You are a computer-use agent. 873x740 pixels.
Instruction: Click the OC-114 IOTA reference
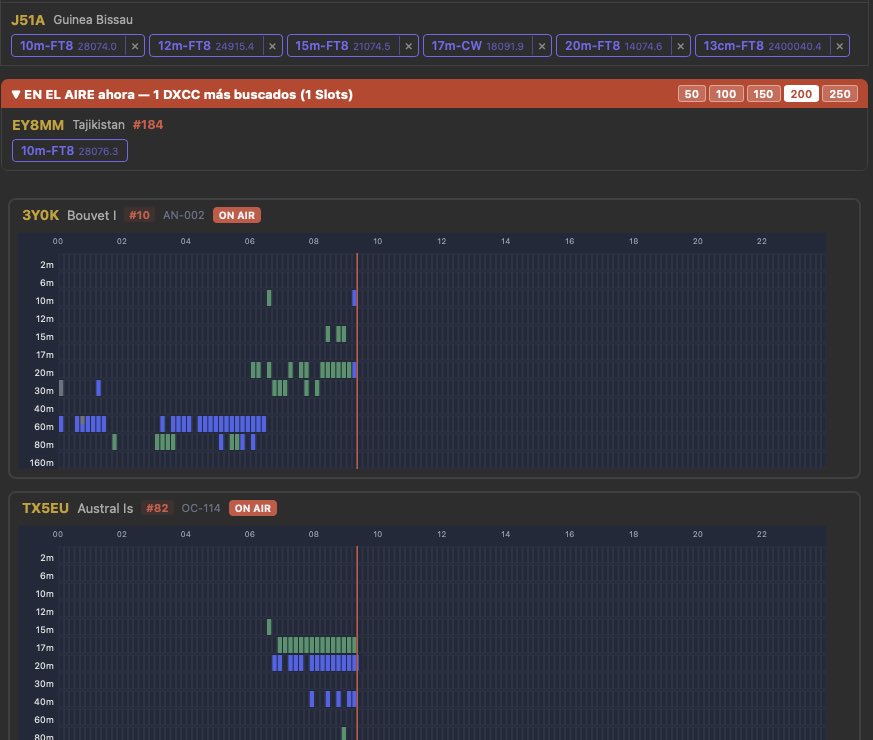201,508
